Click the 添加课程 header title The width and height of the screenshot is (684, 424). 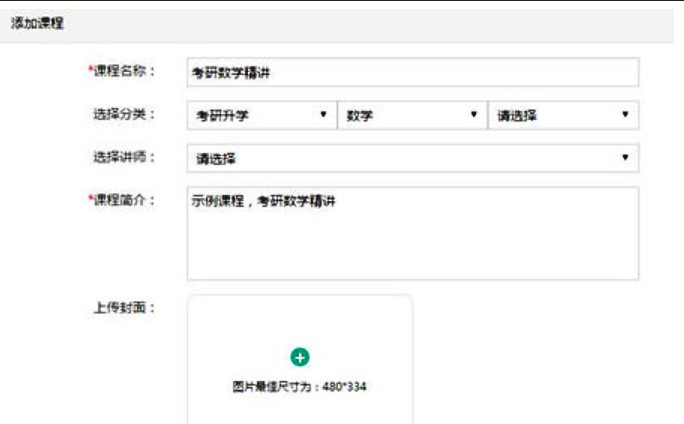[x=38, y=22]
